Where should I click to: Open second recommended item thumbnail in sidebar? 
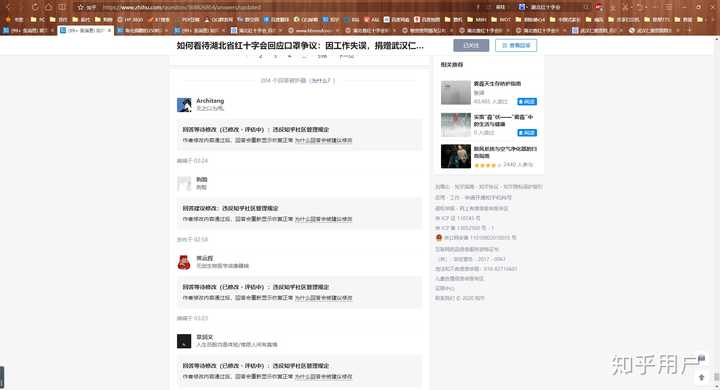456,124
